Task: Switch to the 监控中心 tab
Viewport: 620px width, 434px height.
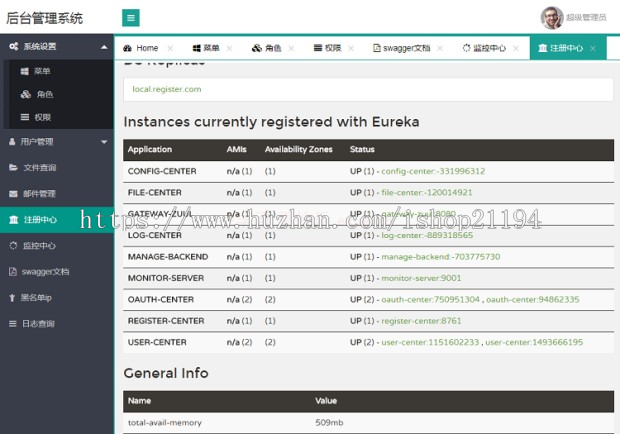Action: coord(489,48)
